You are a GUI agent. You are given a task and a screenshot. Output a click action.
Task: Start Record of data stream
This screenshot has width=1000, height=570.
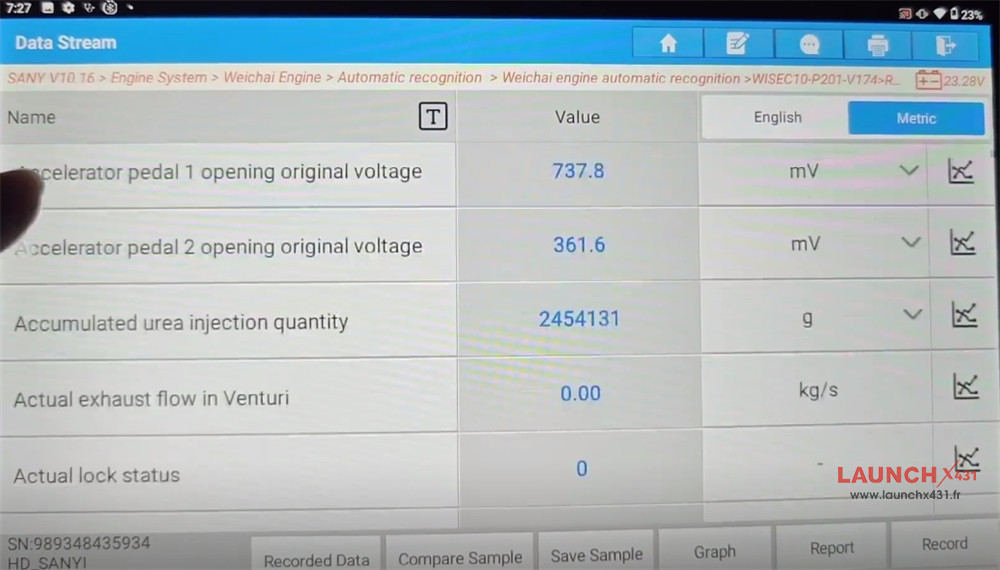pyautogui.click(x=945, y=544)
